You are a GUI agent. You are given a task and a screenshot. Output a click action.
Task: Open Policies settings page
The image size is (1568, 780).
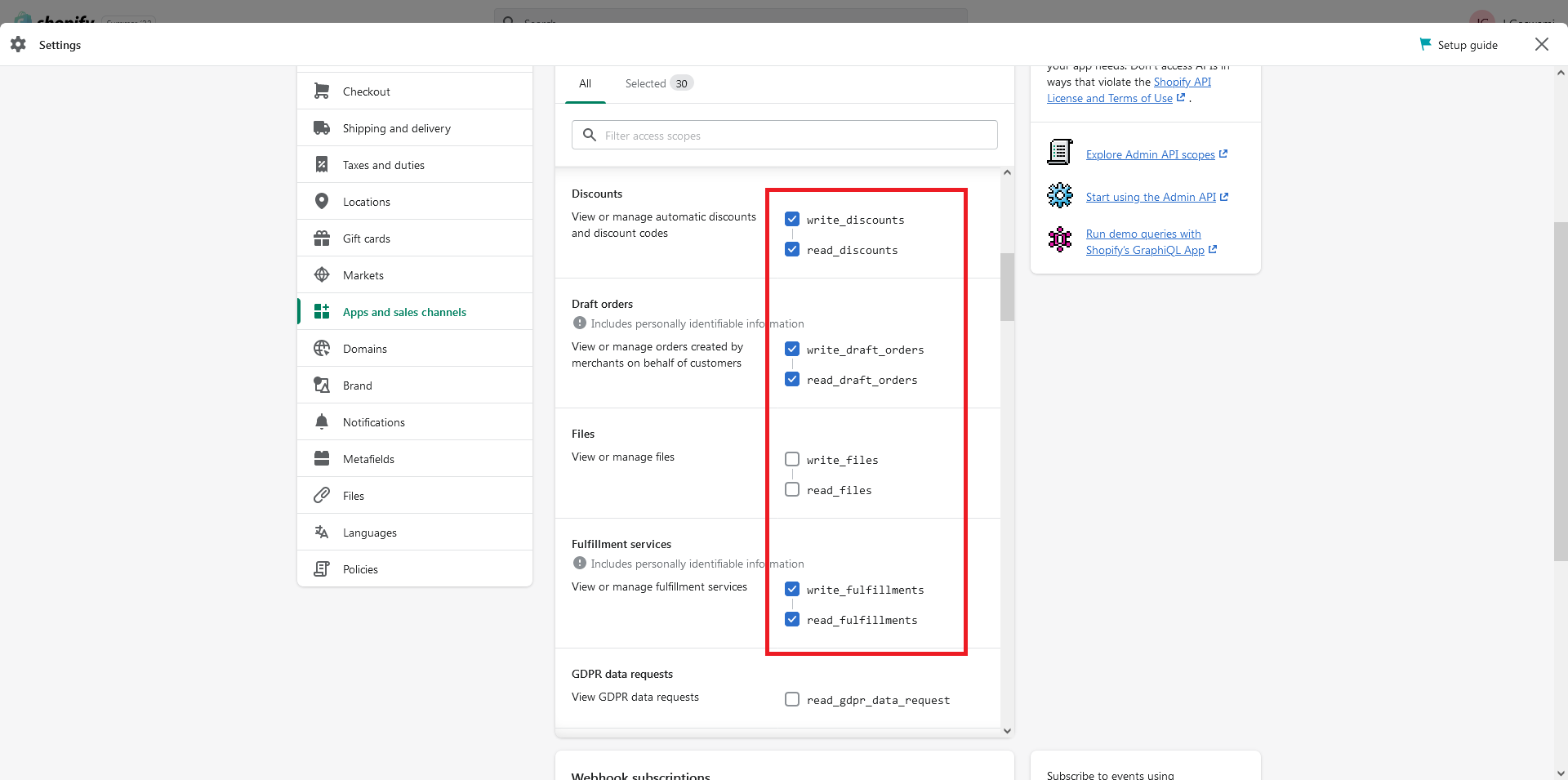point(415,569)
